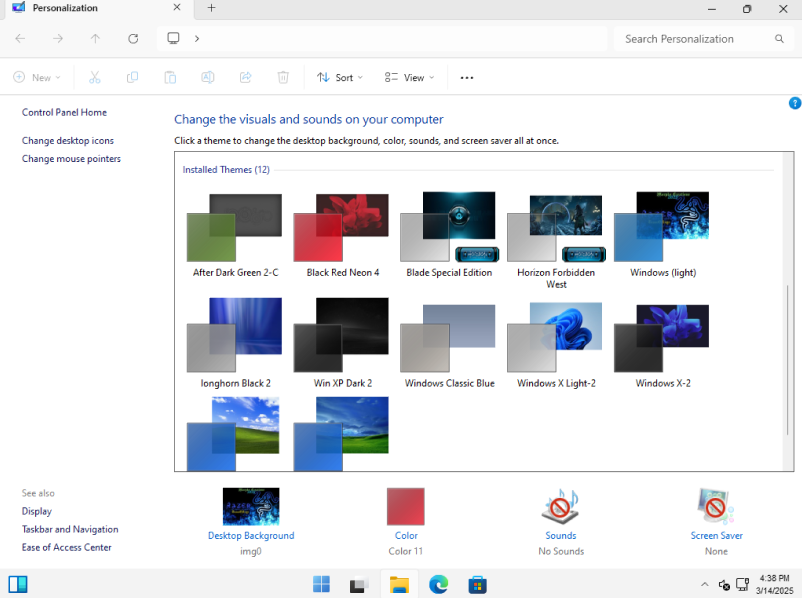Go back with the left arrow
Screen dimensions: 802x598
(20, 38)
